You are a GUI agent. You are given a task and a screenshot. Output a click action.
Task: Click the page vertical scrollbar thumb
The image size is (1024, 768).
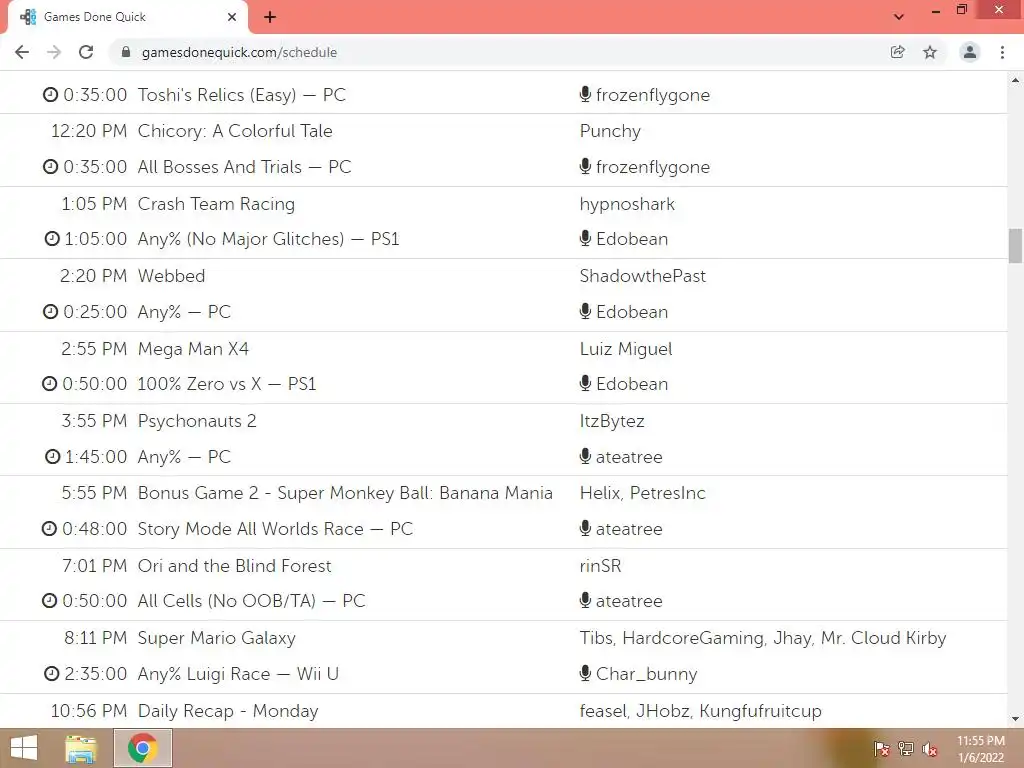(x=1015, y=246)
